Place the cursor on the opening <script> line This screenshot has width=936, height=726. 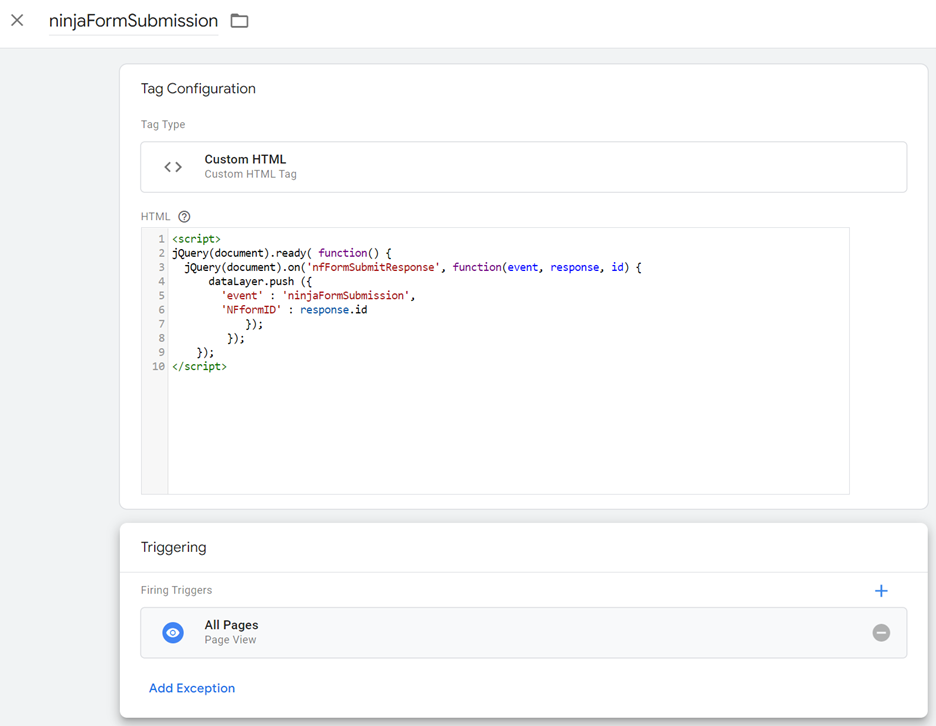click(196, 240)
